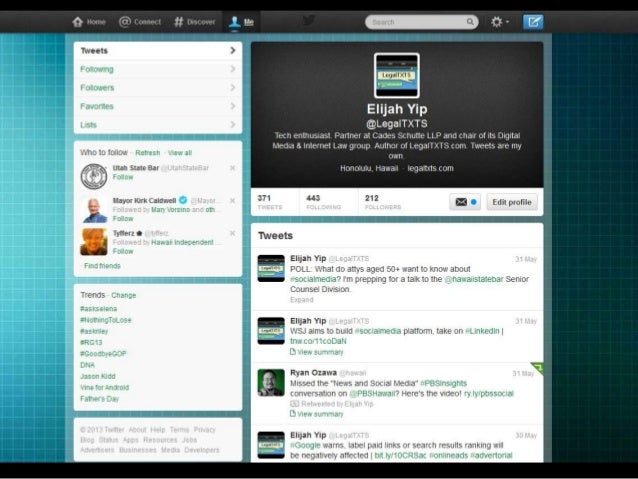Dismiss the Mayor Kirk Caldwell suggestion

pyautogui.click(x=232, y=201)
